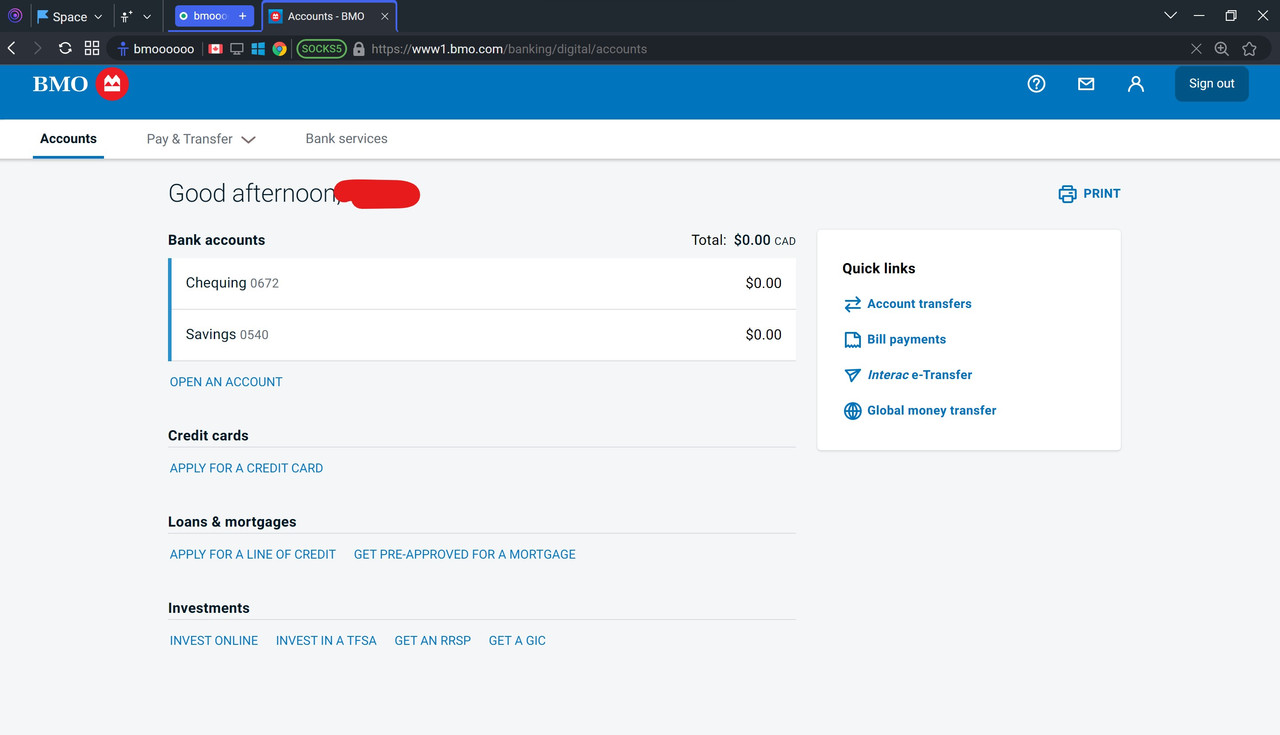The height and width of the screenshot is (735, 1280).
Task: Reload the page with the refresh icon
Action: (x=65, y=48)
